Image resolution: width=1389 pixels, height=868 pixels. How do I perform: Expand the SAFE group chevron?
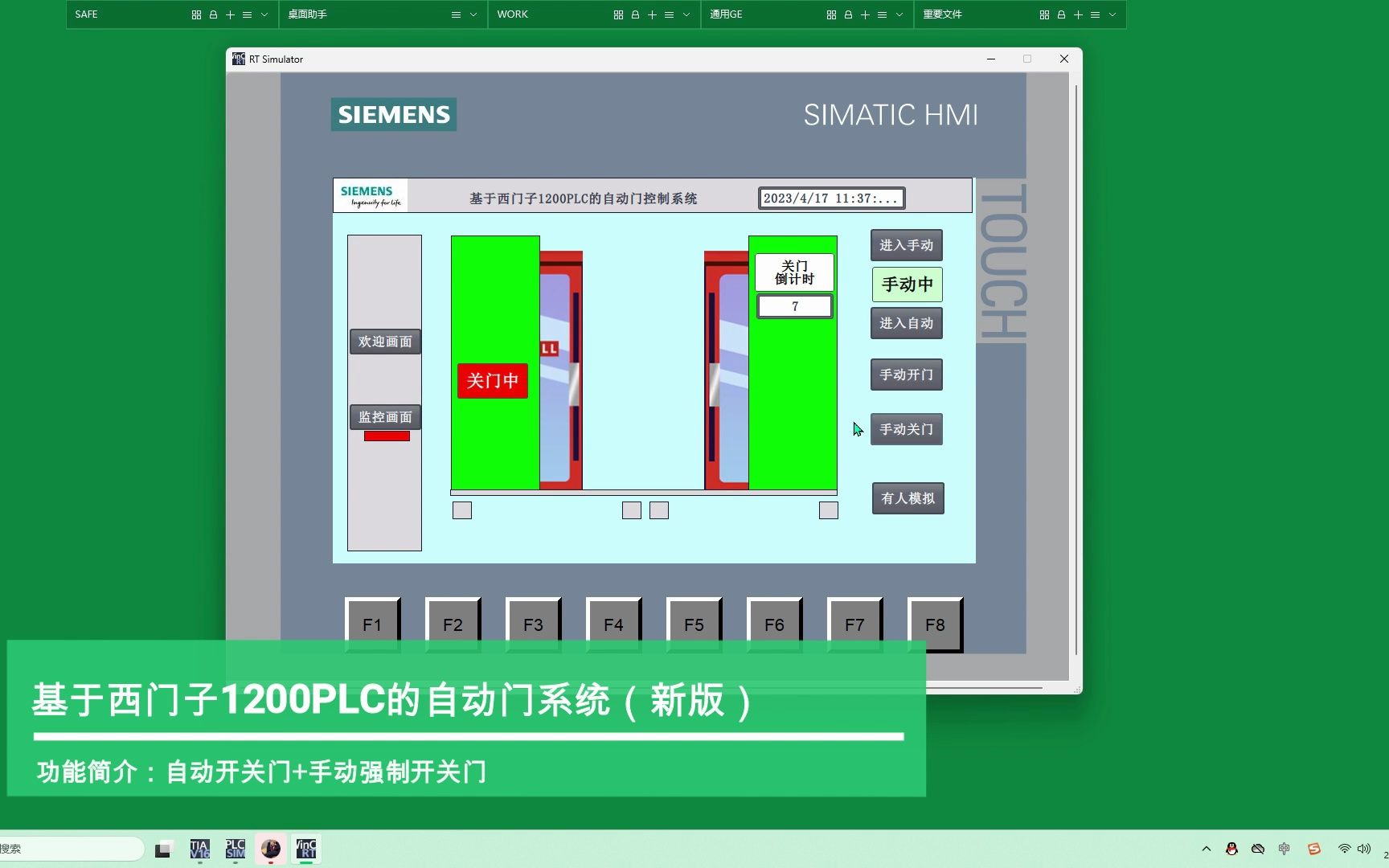264,14
